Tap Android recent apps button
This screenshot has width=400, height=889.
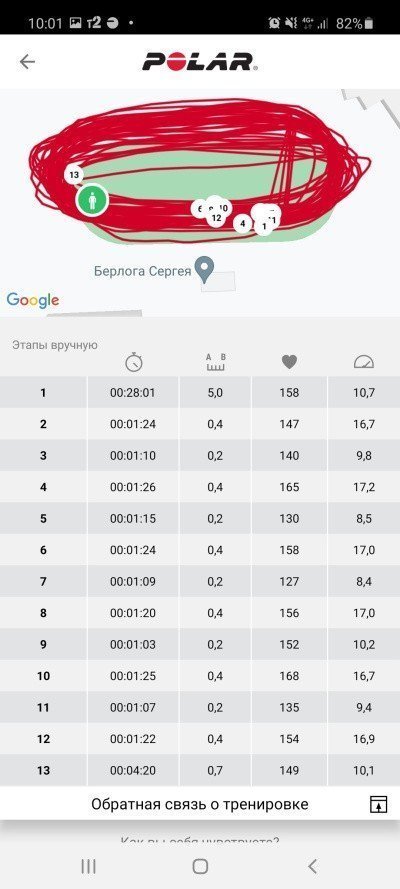coord(88,866)
